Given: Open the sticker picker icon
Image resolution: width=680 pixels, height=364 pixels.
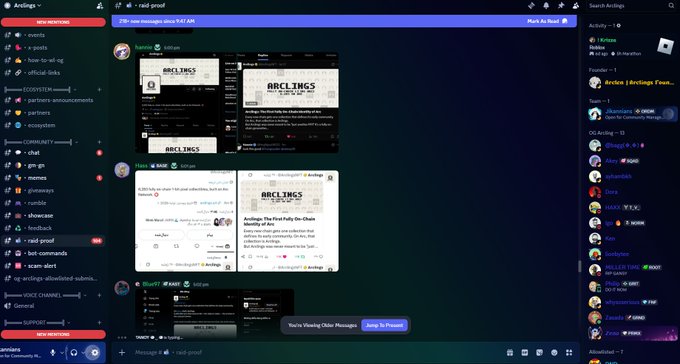Looking at the screenshot, I should tap(539, 352).
